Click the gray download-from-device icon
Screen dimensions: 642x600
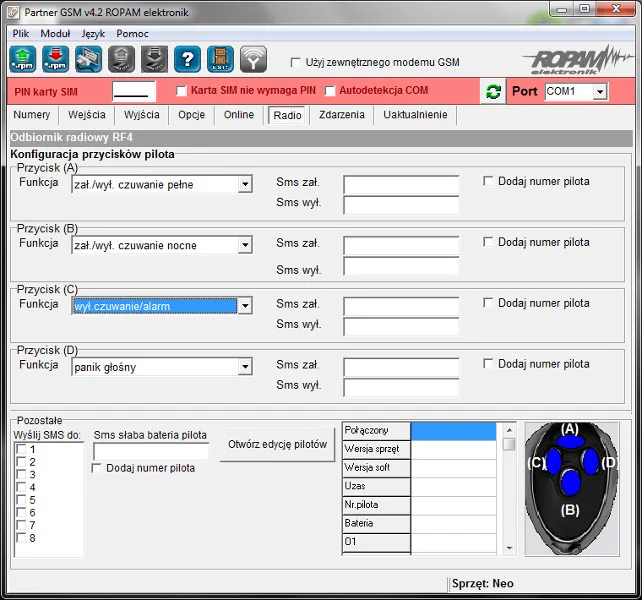[154, 59]
